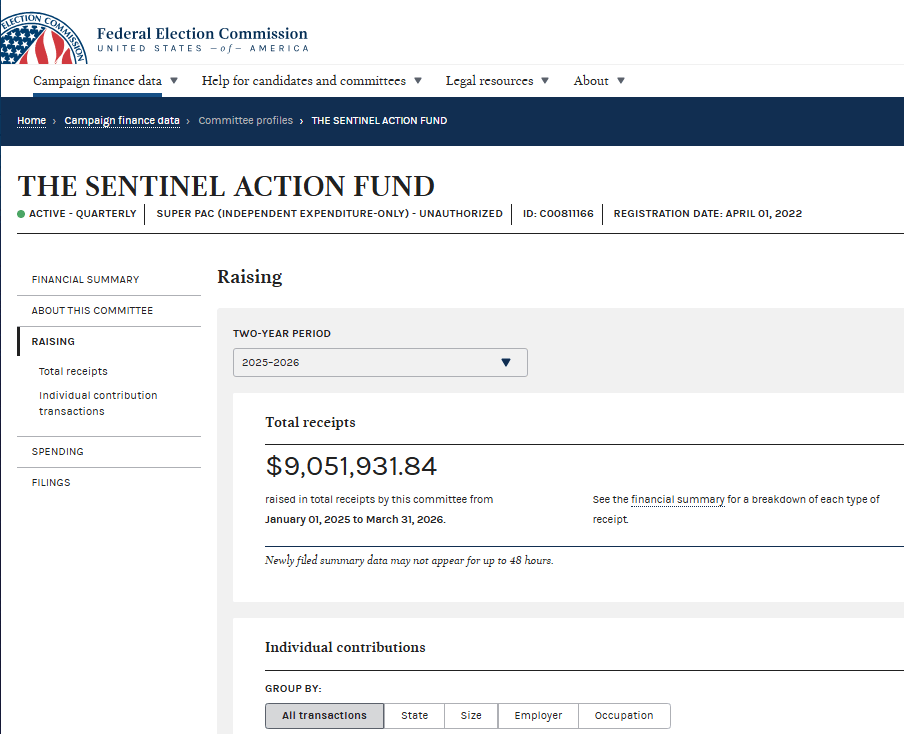Screen dimensions: 904x734
Task: Expand the About menu
Action: 598,81
